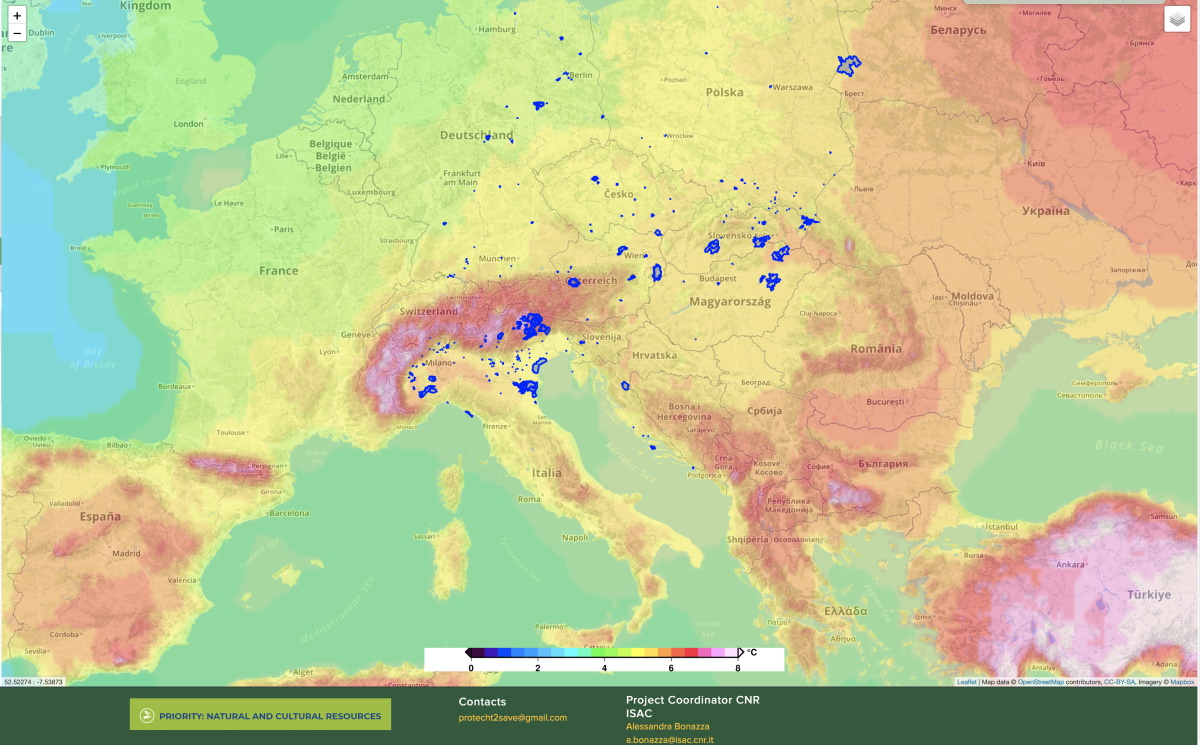This screenshot has height=745, width=1200.
Task: Open the CC-BY-SA license link
Action: click(1117, 680)
